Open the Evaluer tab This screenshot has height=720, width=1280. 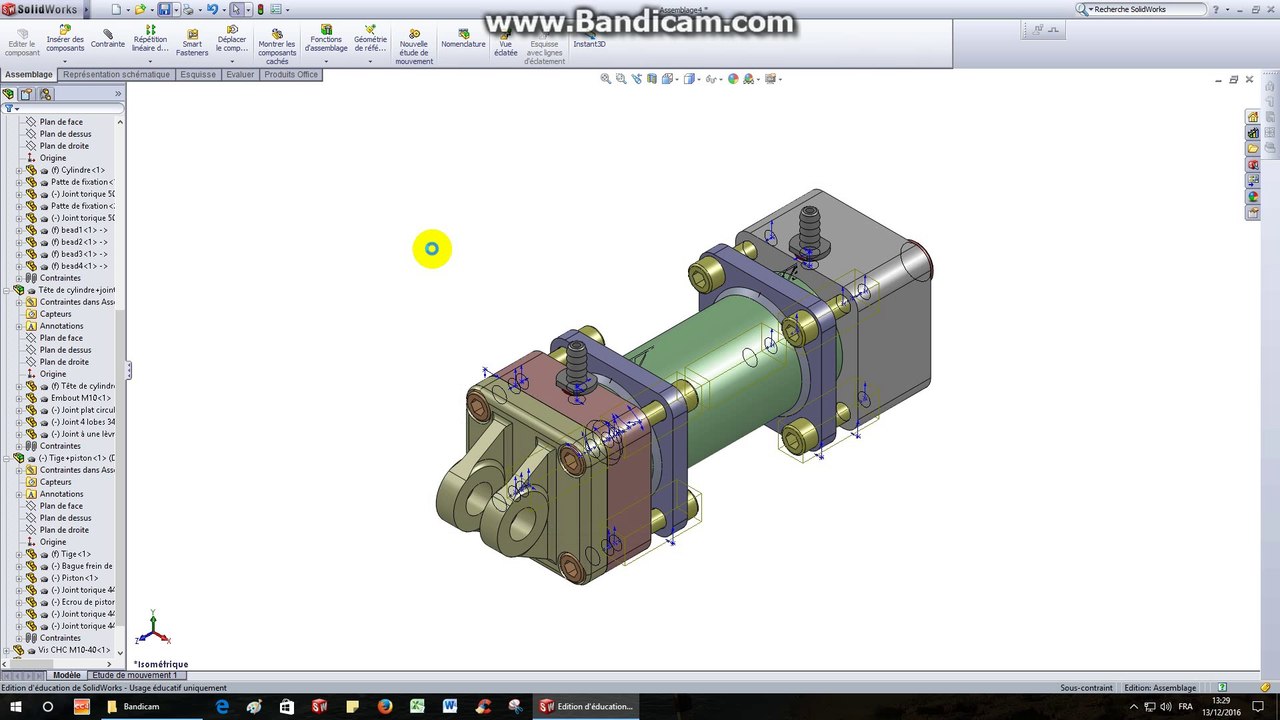tap(240, 75)
